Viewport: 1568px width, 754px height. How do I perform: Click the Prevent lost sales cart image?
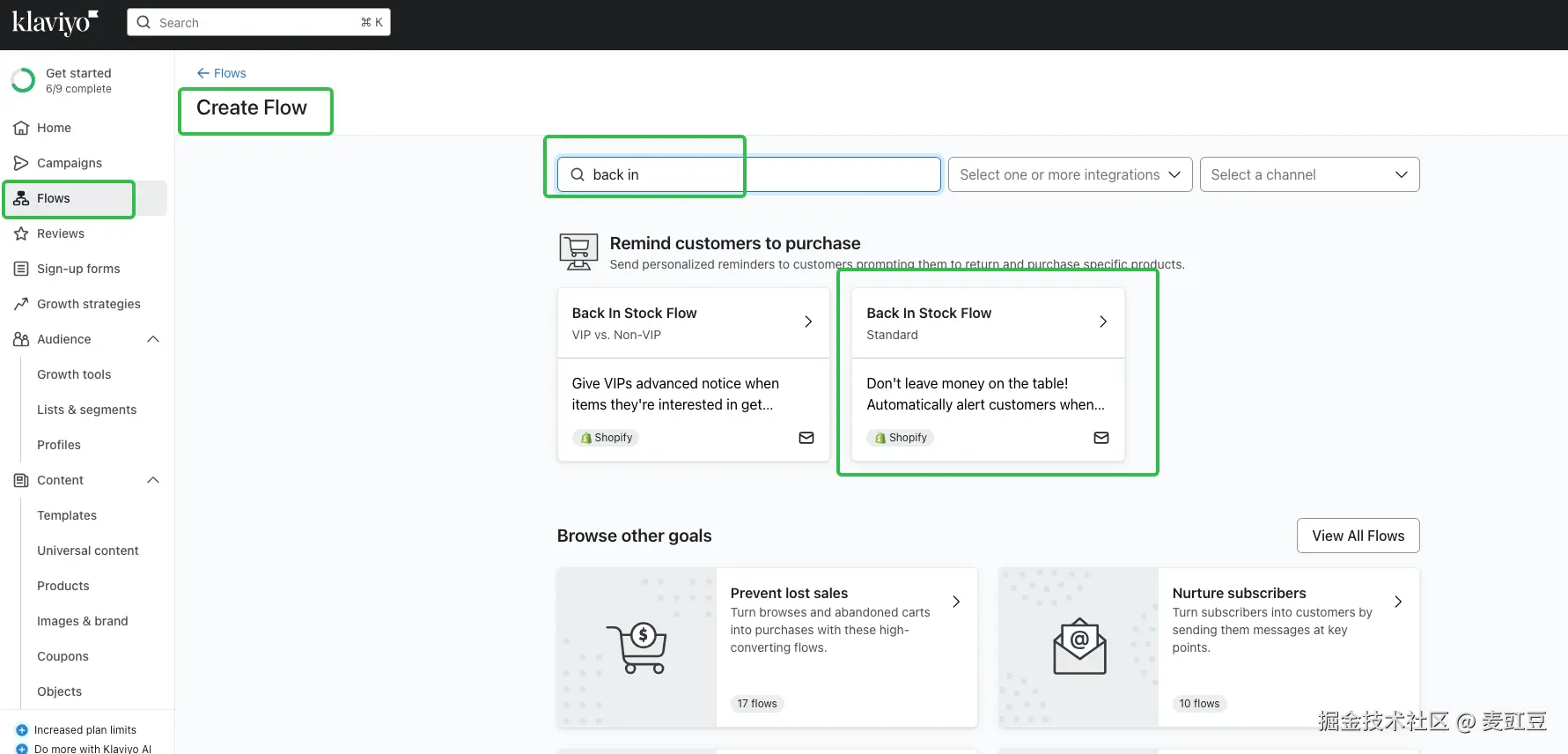[637, 647]
